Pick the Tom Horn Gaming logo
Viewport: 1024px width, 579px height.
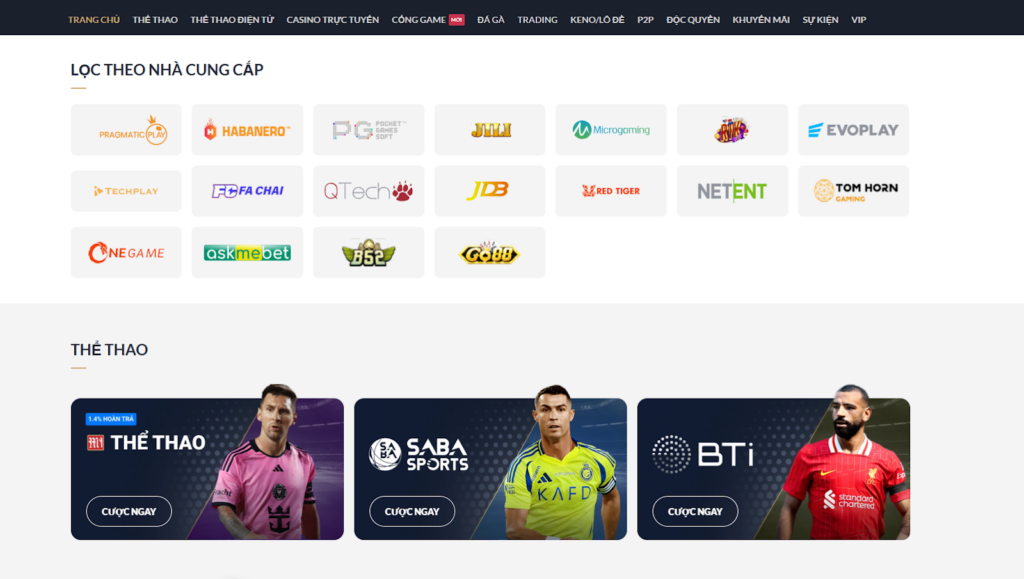(854, 191)
